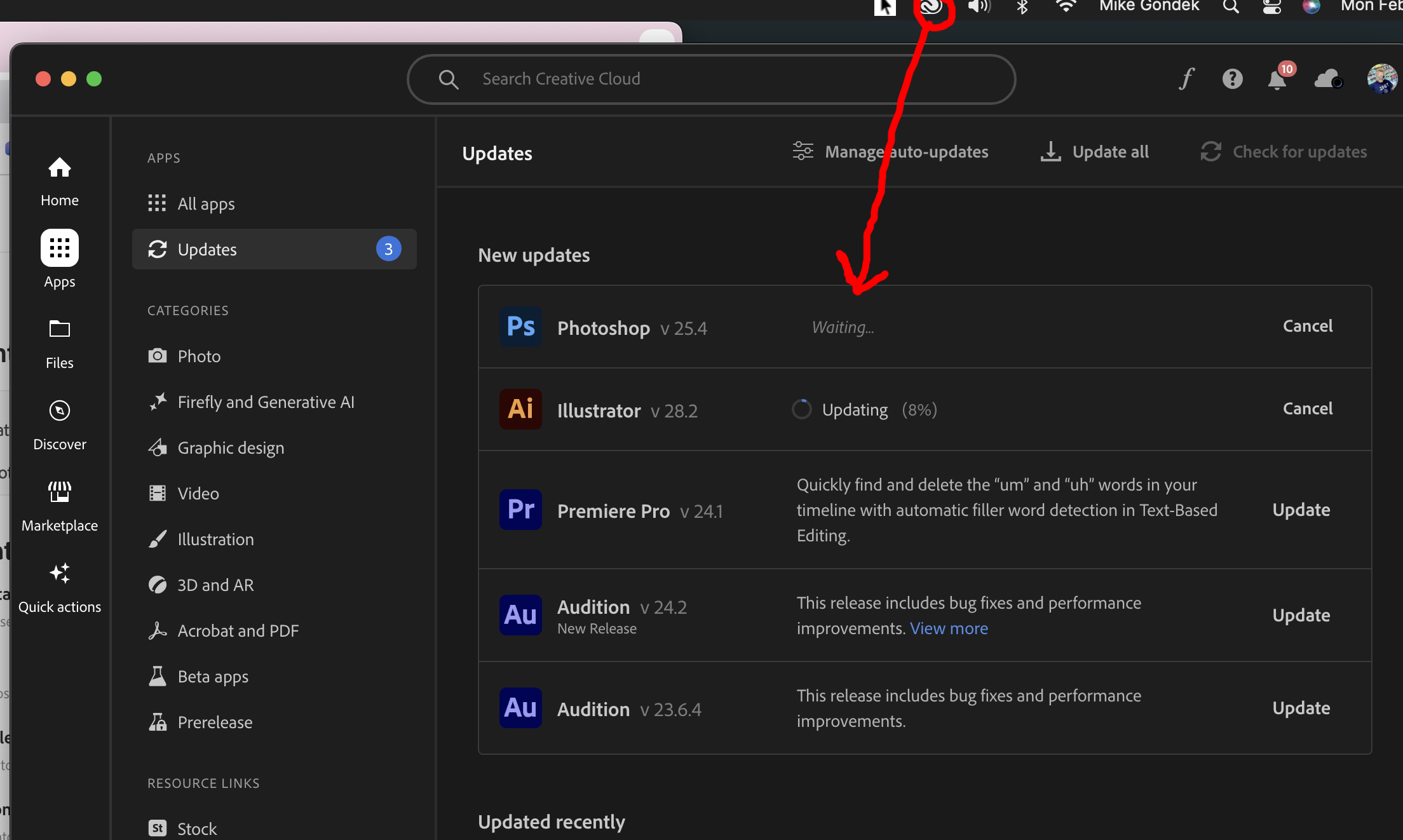
Task: Open View more for Audition v24.2
Action: click(949, 628)
